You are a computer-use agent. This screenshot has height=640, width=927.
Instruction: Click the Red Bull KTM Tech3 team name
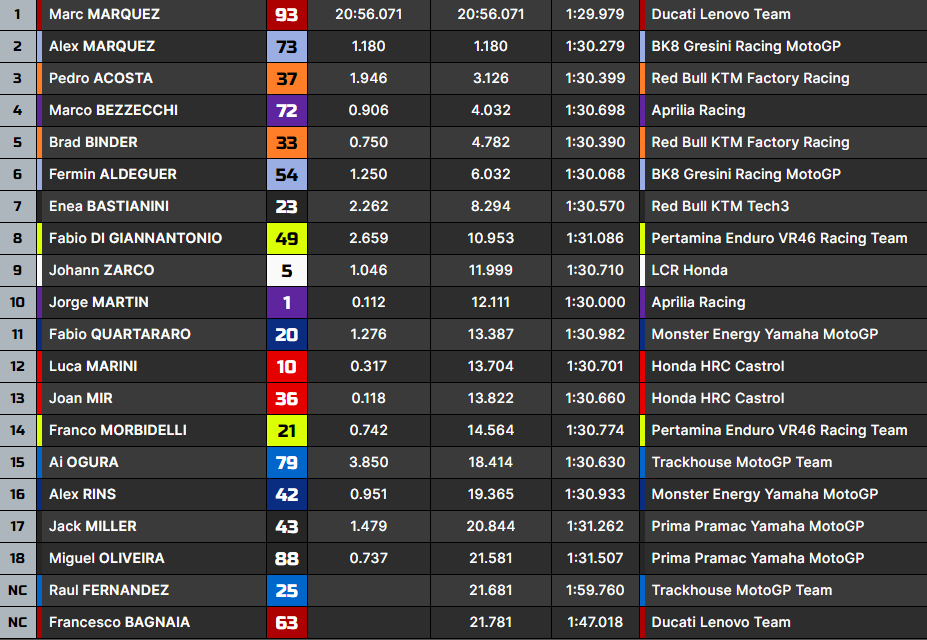[x=720, y=207]
